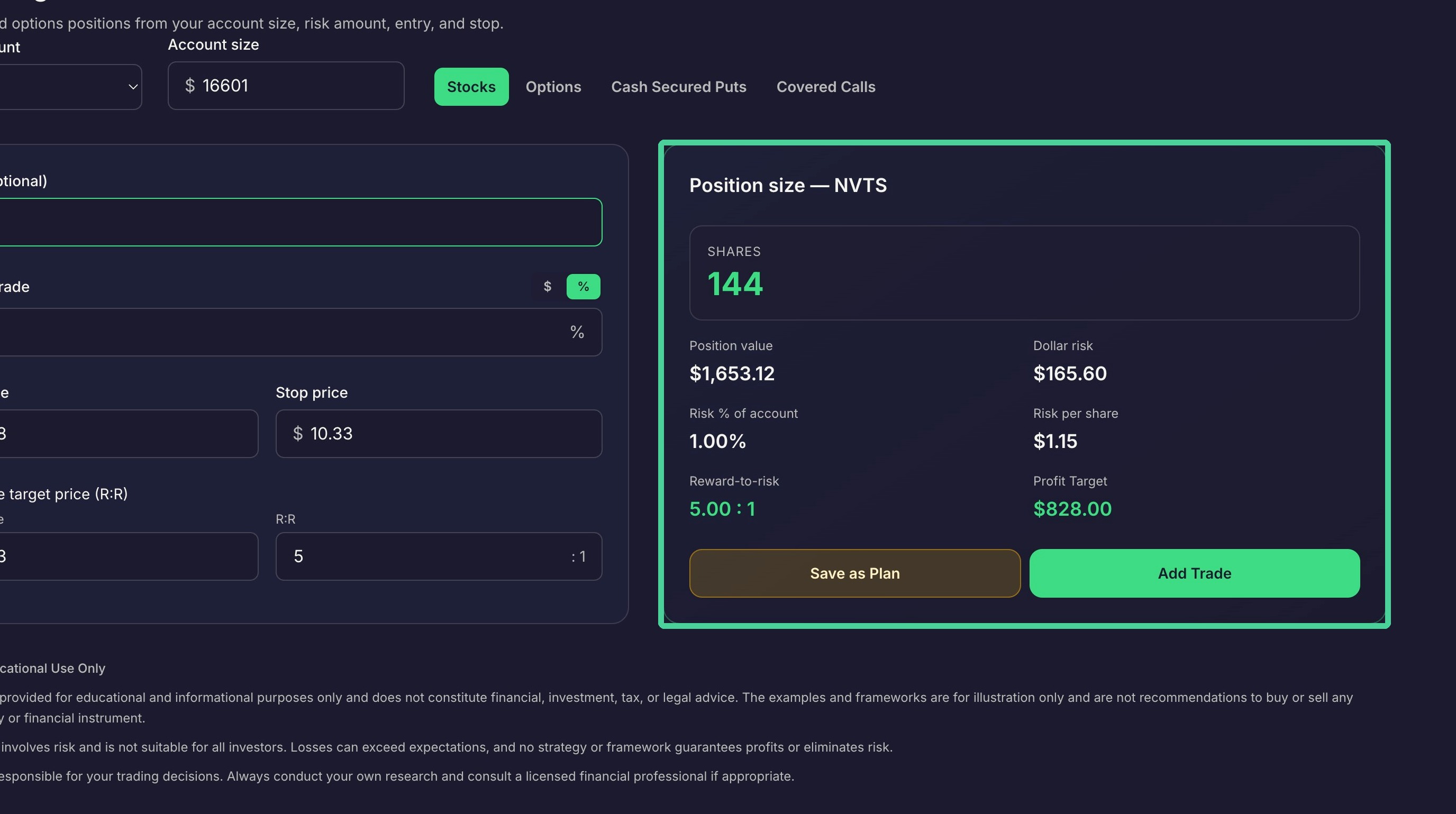This screenshot has height=814, width=1456.
Task: Focus the R:R ratio input field
Action: coord(439,556)
